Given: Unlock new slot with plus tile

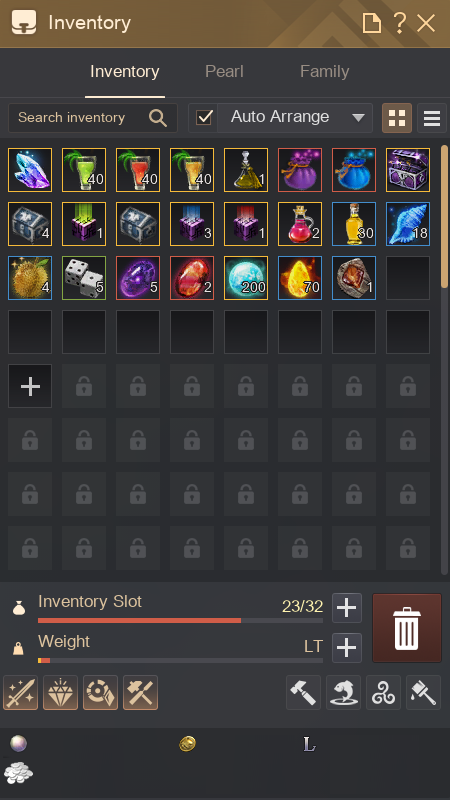Looking at the screenshot, I should point(30,386).
